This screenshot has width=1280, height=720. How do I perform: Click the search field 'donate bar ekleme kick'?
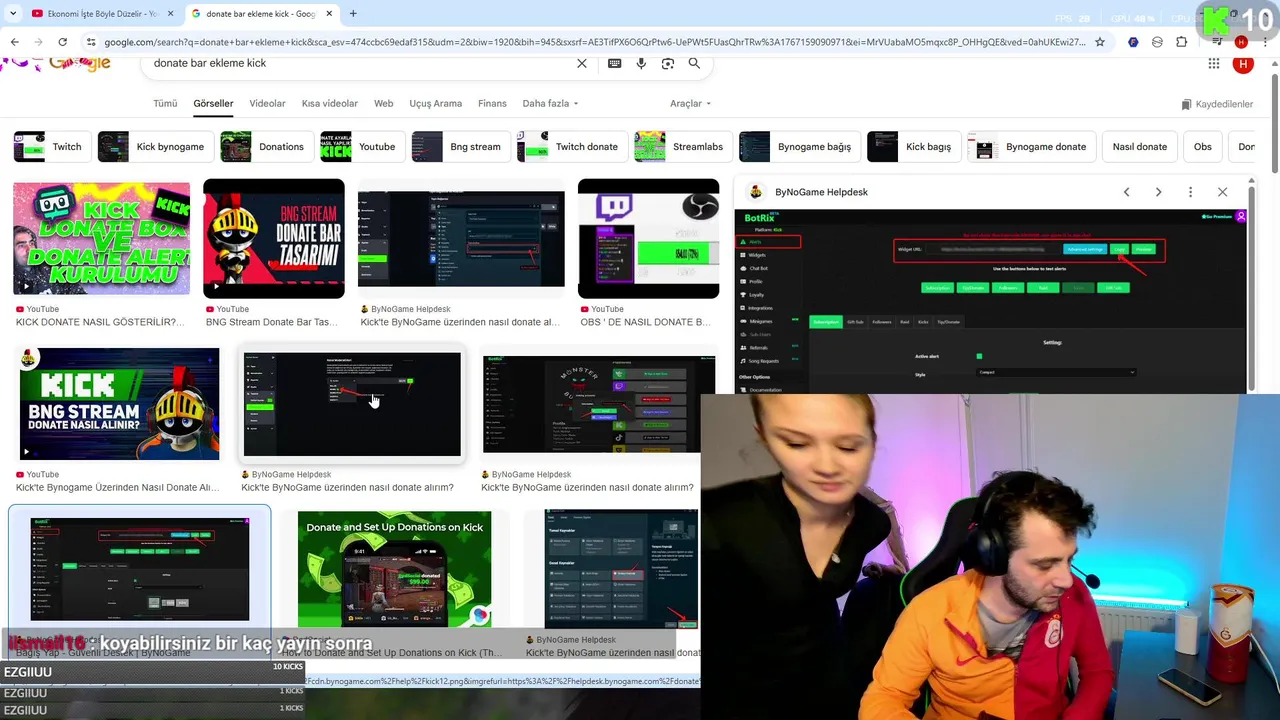(360, 63)
